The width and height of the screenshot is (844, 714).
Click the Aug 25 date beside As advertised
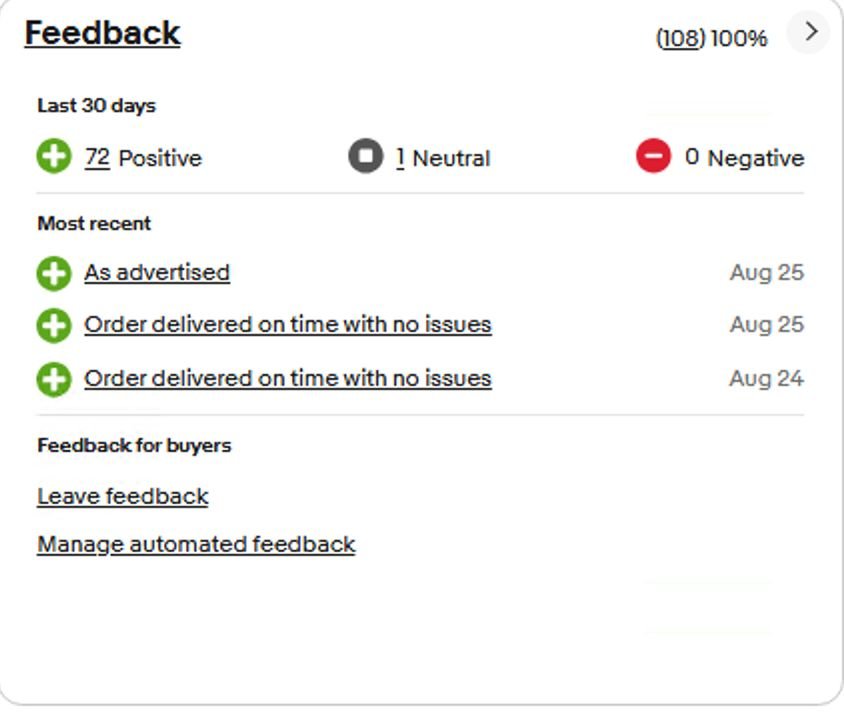point(767,272)
